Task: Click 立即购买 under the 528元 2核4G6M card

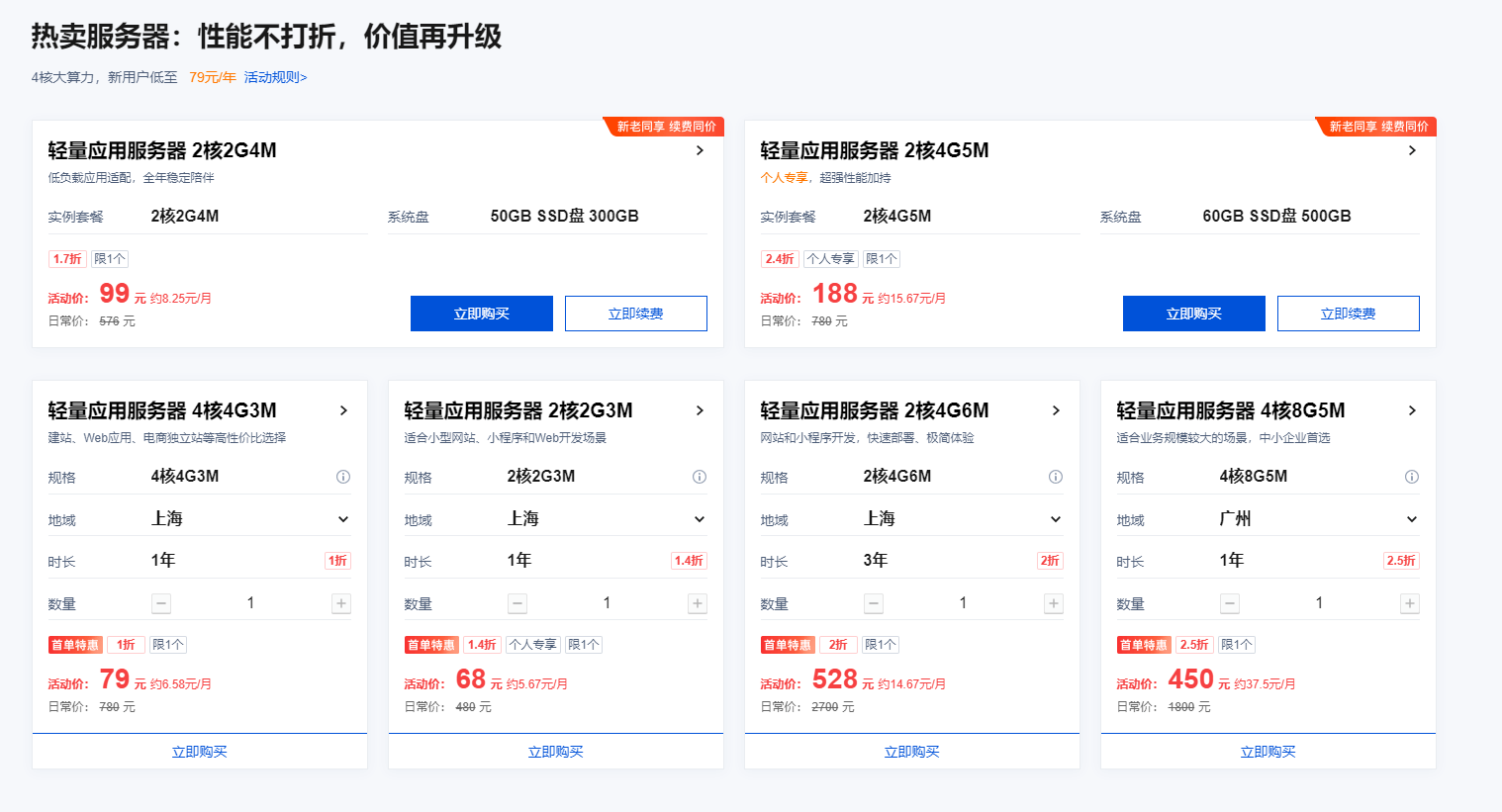Action: tap(911, 752)
